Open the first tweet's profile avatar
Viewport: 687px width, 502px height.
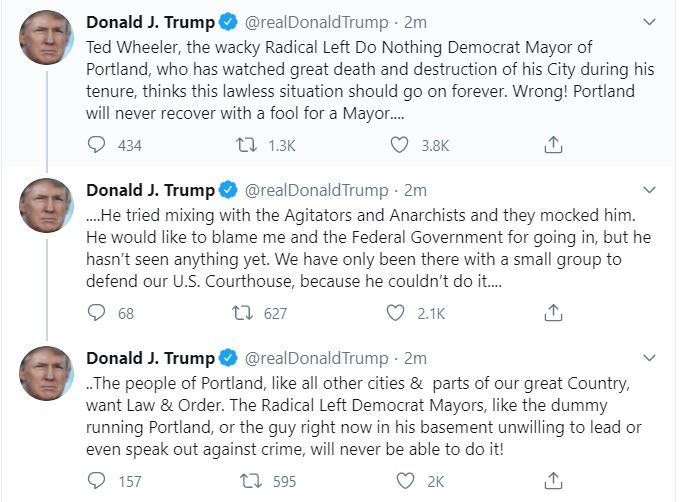click(x=46, y=38)
